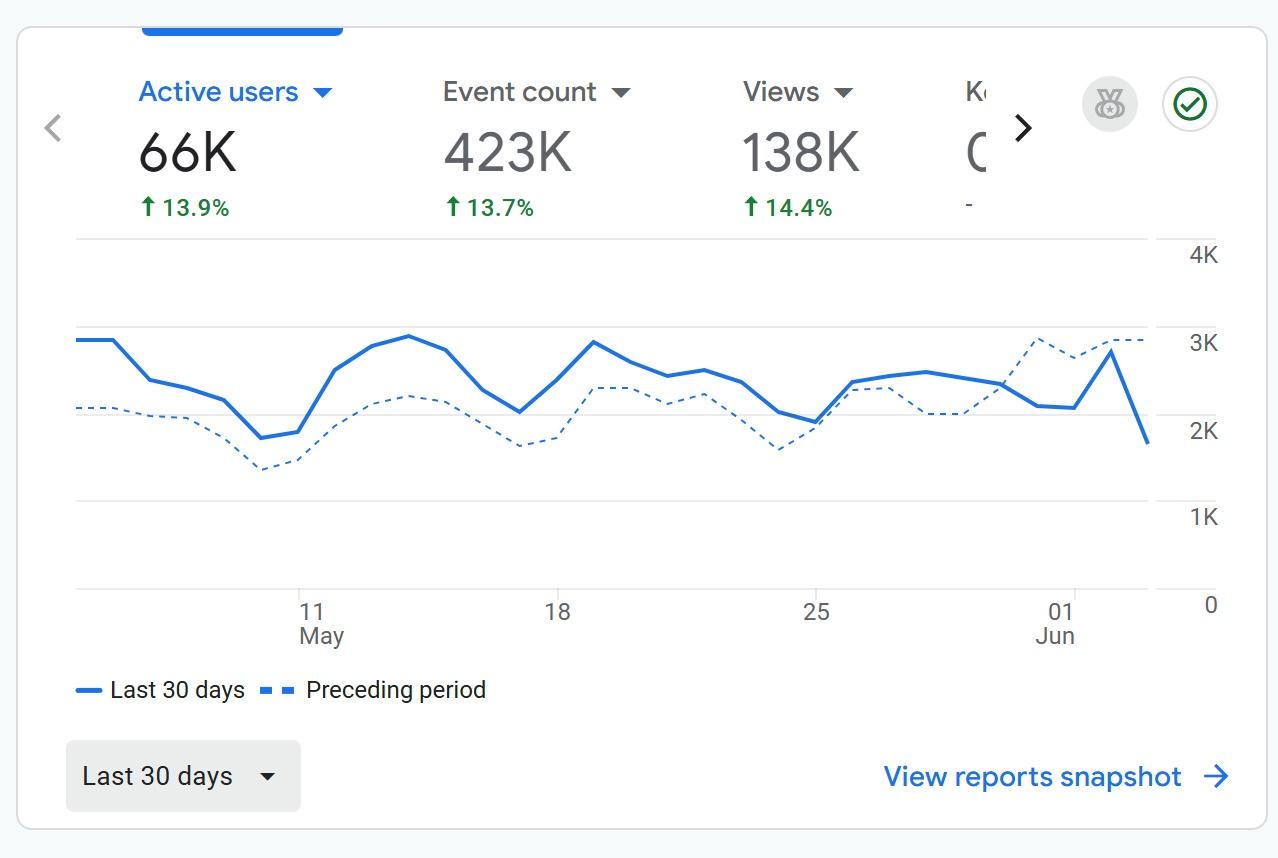
Task: Click the 13.9% active users change
Action: (x=185, y=208)
